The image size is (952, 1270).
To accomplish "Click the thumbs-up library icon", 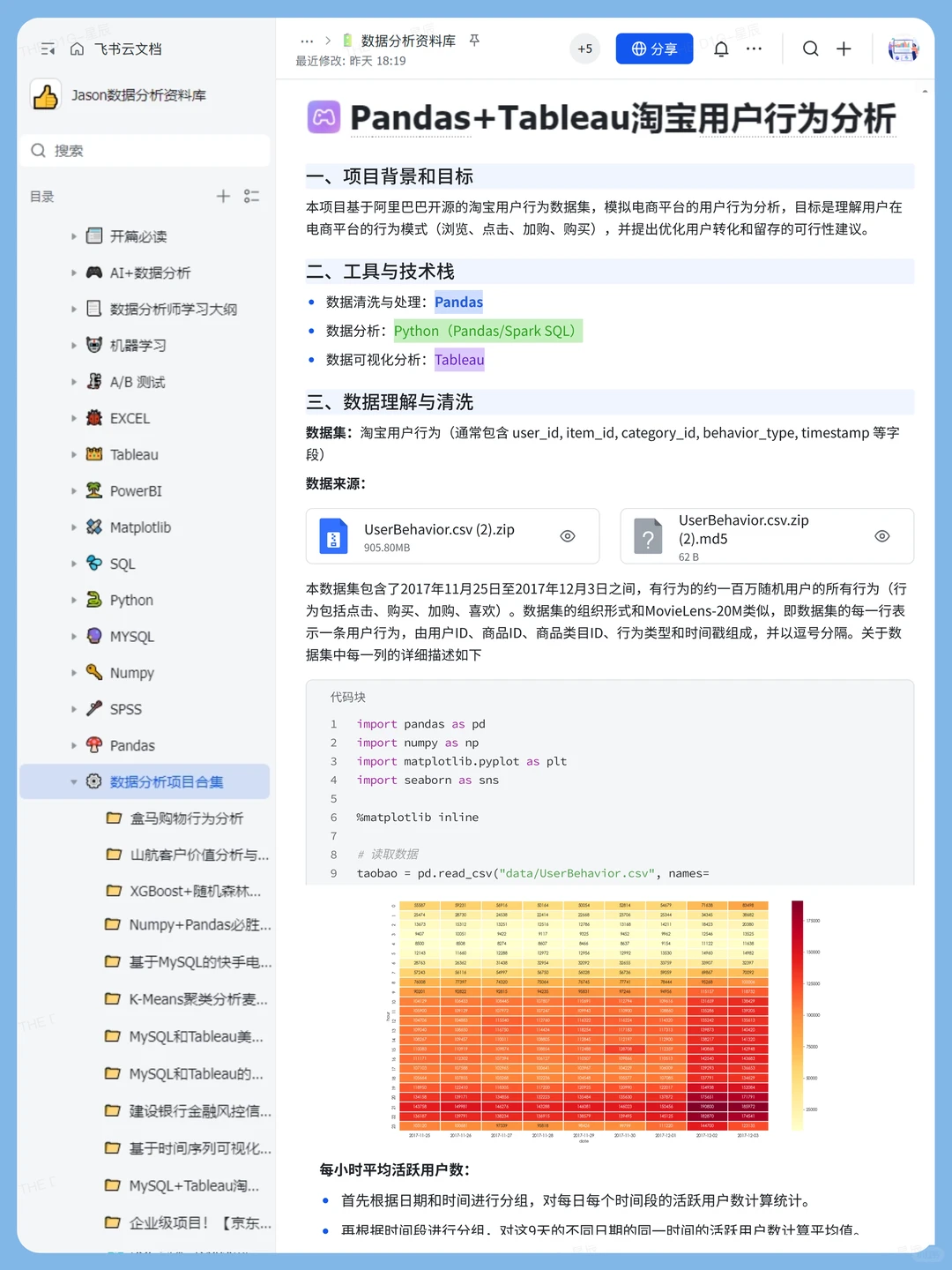I will pos(45,95).
